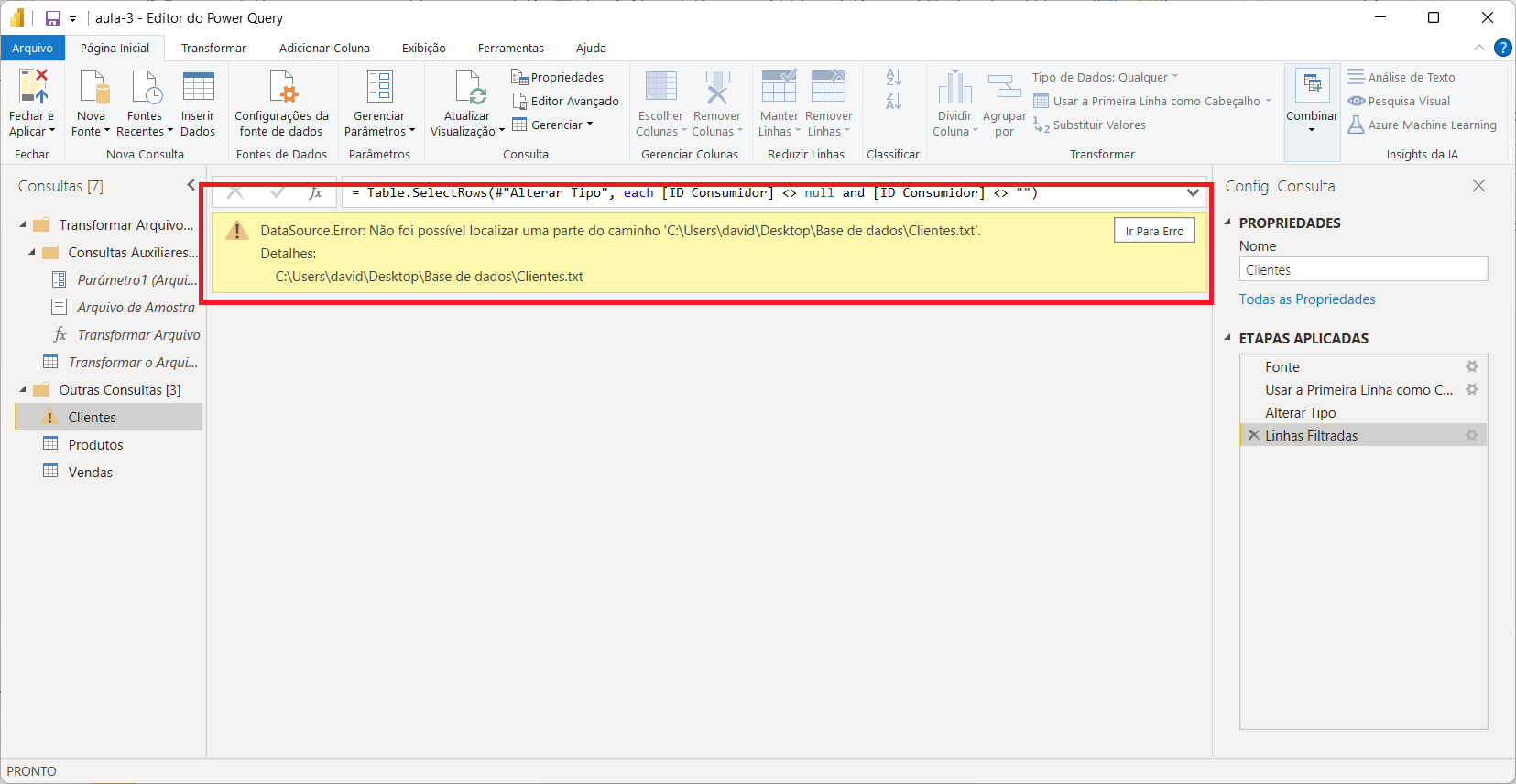This screenshot has height=784, width=1516.
Task: Click Agrupar por icon
Action: point(1005,87)
